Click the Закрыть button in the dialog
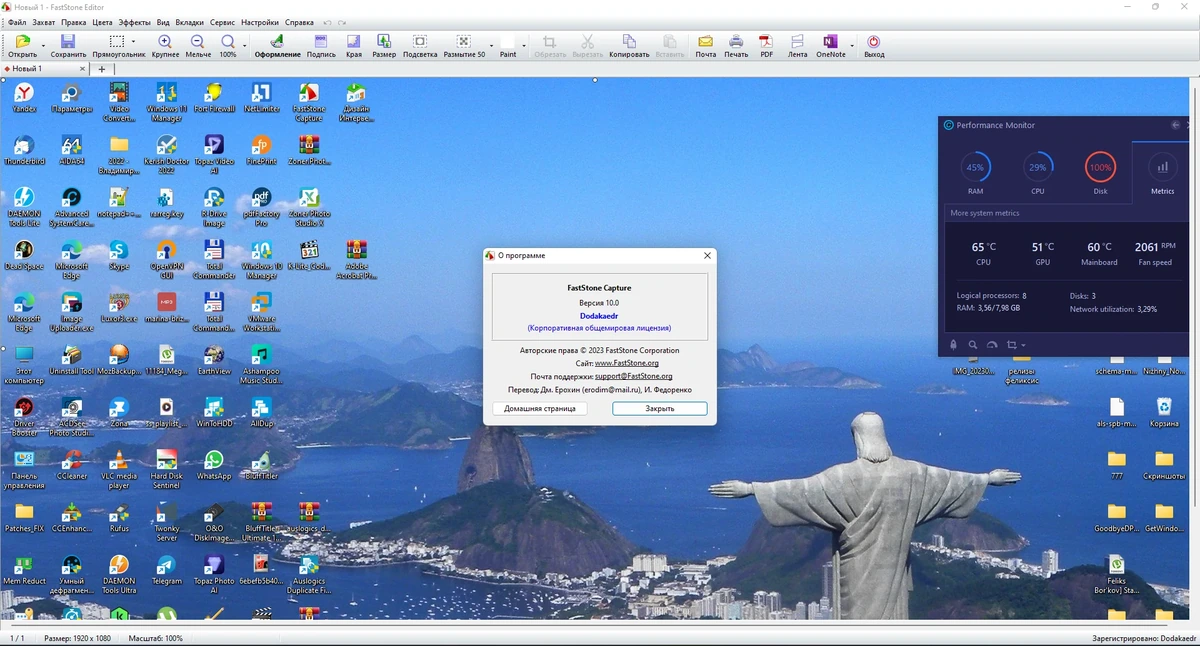The height and width of the screenshot is (646, 1200). pos(660,409)
